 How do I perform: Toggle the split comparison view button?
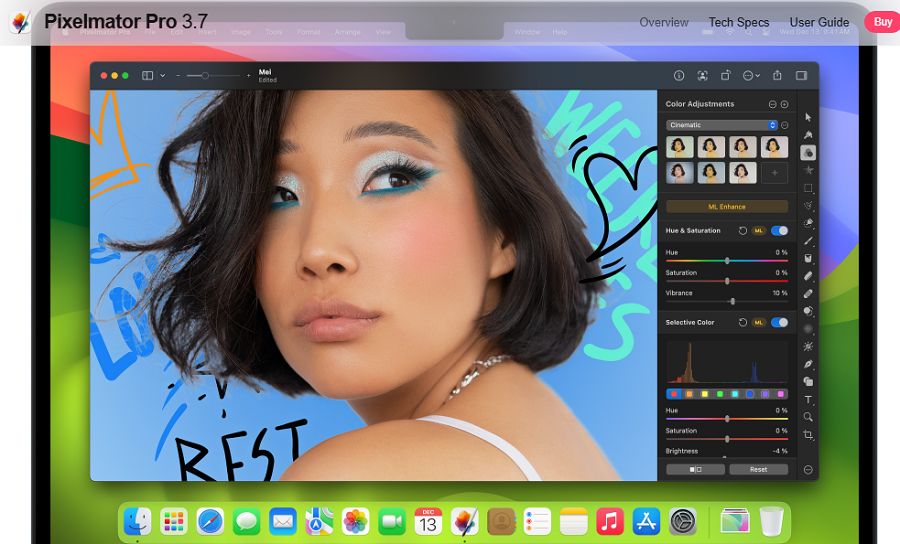point(695,469)
